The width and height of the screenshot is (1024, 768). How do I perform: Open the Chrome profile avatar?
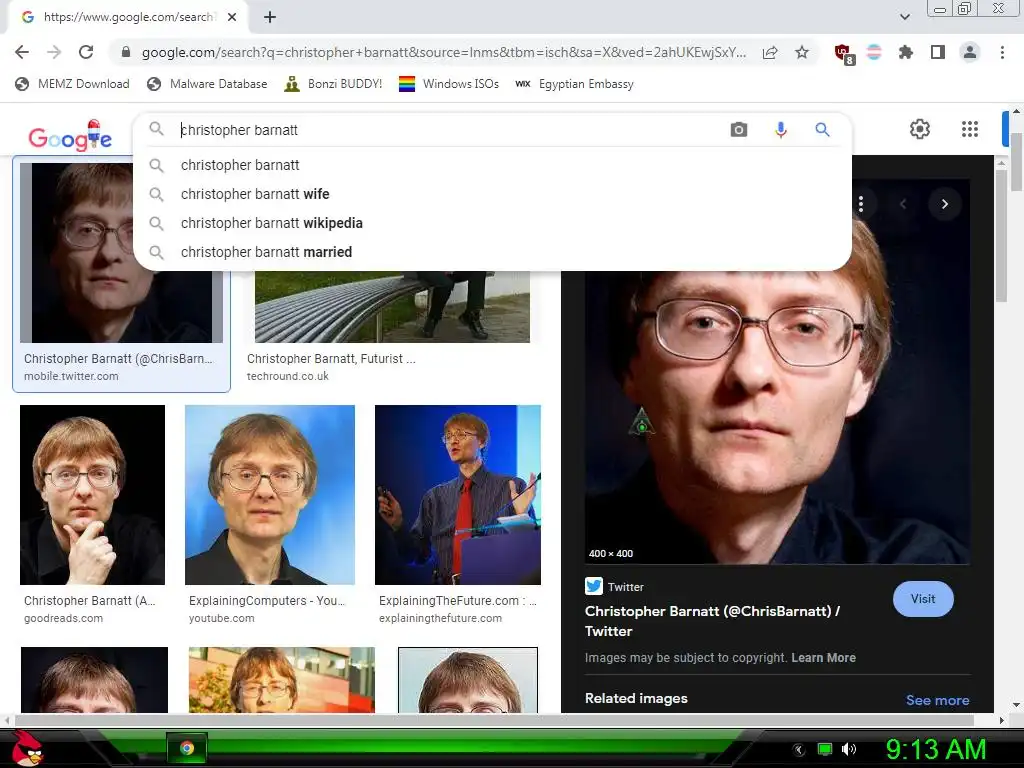coord(970,52)
